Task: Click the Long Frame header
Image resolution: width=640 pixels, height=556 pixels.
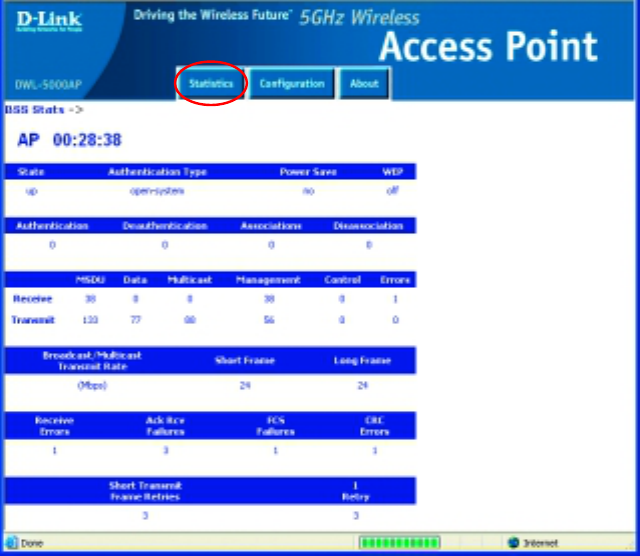Action: [362, 360]
